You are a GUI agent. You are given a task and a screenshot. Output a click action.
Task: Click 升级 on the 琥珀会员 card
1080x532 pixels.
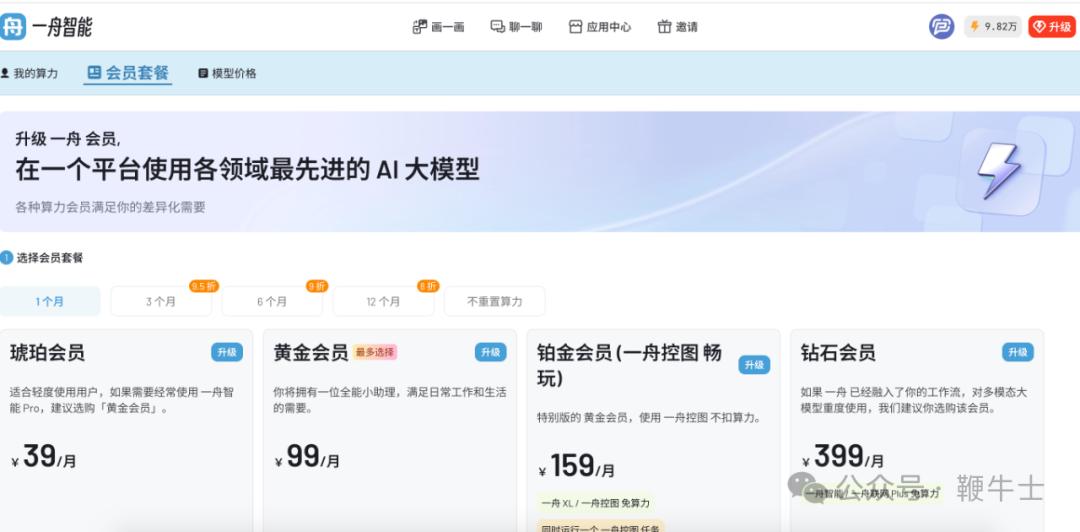point(227,352)
